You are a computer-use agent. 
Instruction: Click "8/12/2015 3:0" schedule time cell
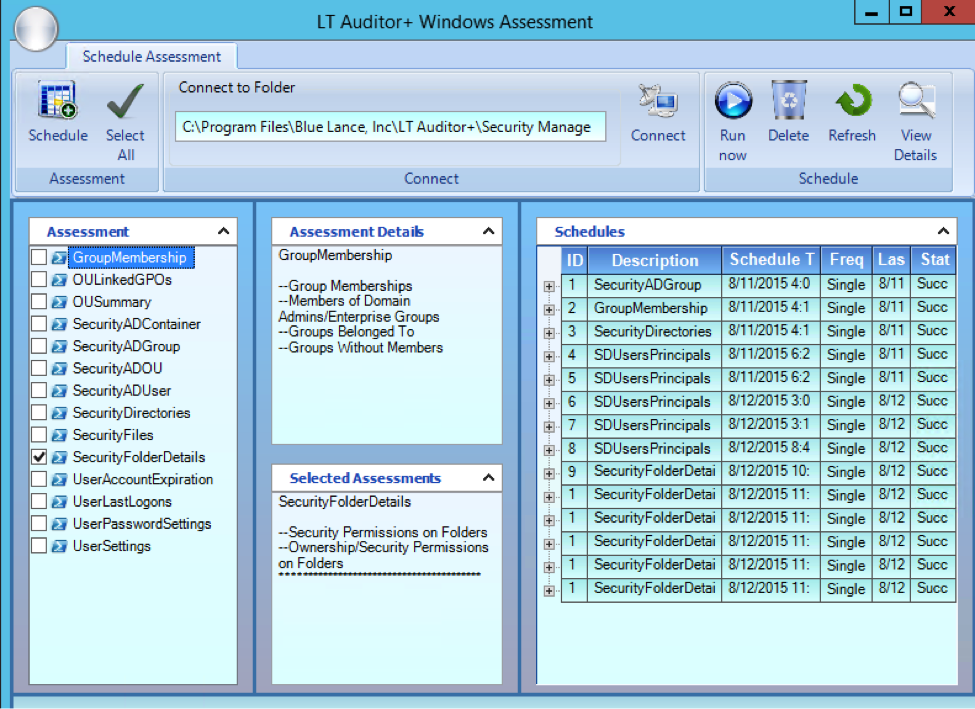[x=771, y=401]
